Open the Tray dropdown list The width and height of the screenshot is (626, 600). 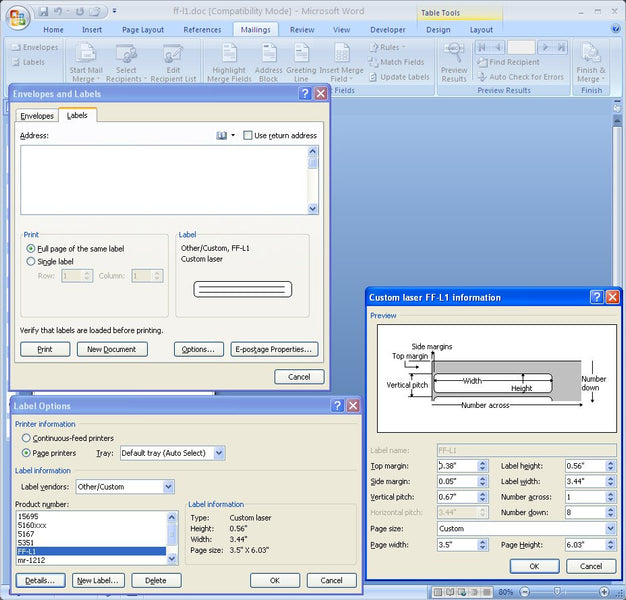tap(219, 453)
